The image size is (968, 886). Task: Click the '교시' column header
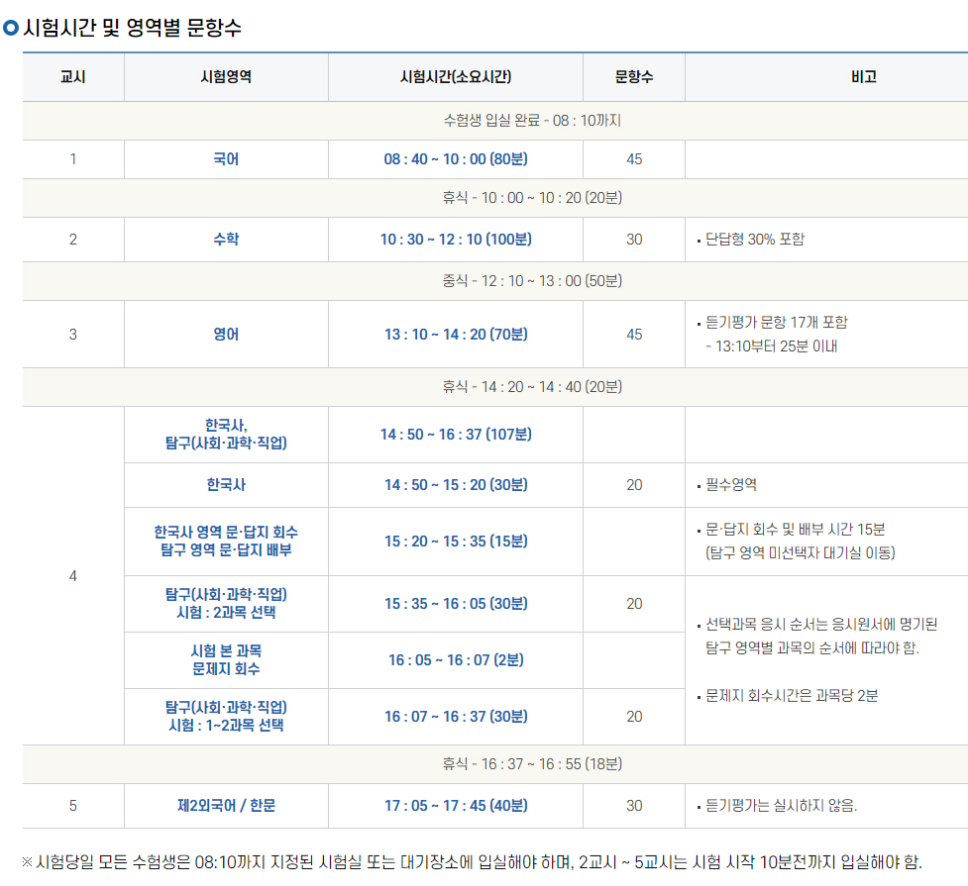(73, 77)
